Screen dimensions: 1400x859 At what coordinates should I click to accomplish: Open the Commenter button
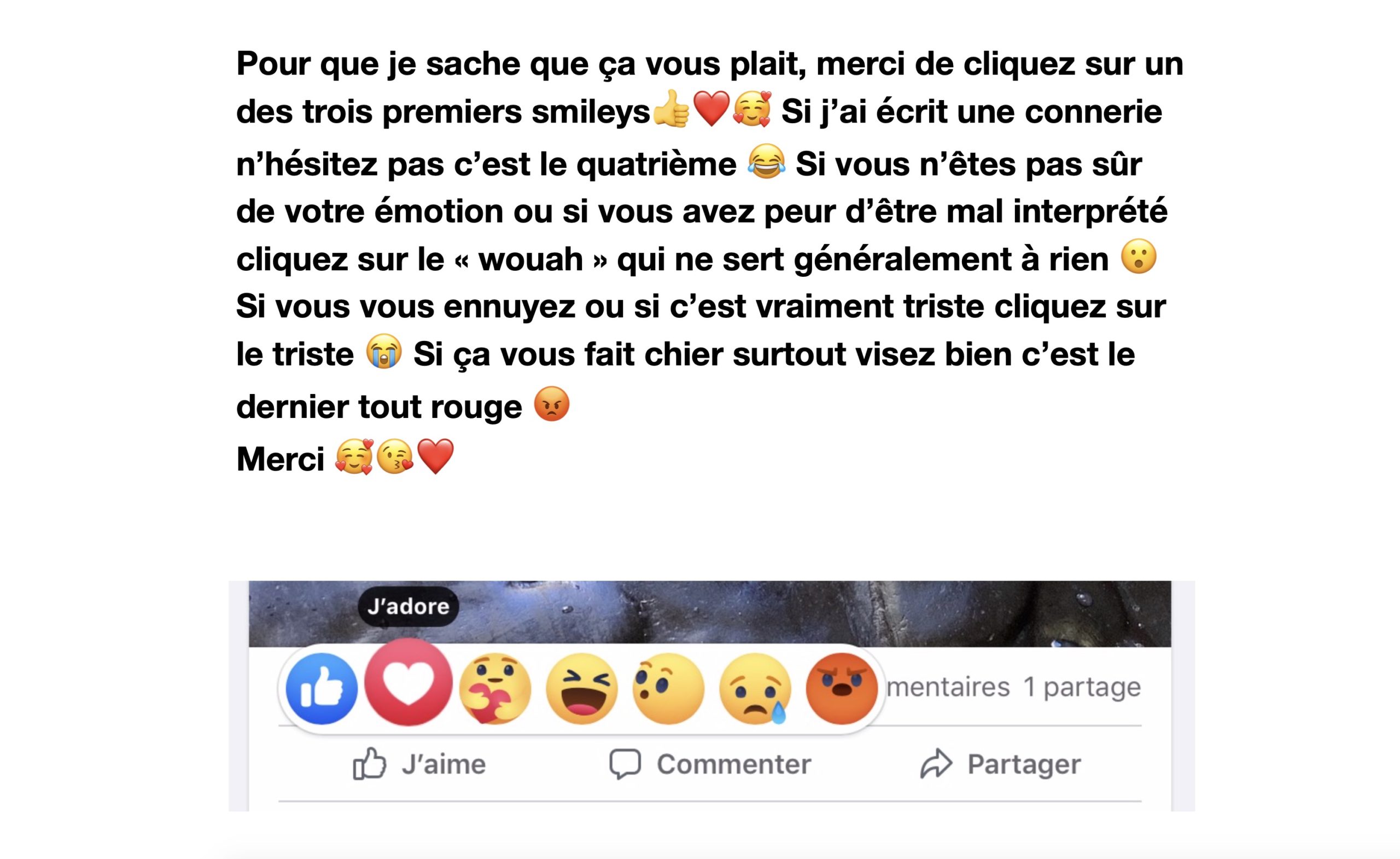point(710,763)
